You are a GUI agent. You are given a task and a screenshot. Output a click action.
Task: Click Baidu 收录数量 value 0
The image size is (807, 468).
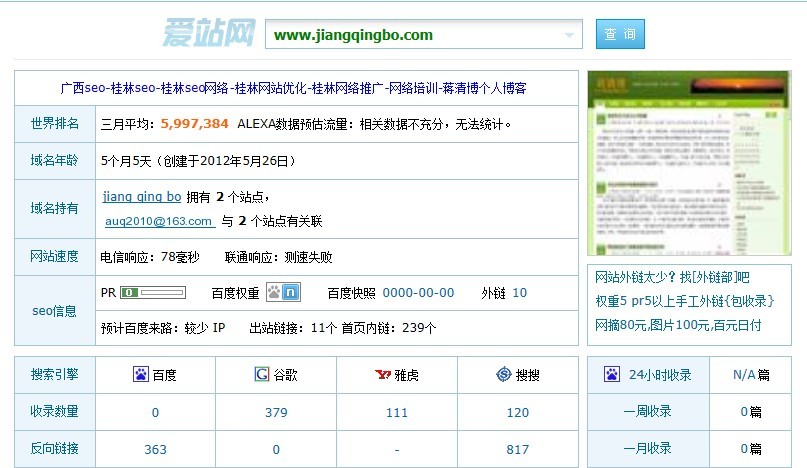pyautogui.click(x=155, y=412)
